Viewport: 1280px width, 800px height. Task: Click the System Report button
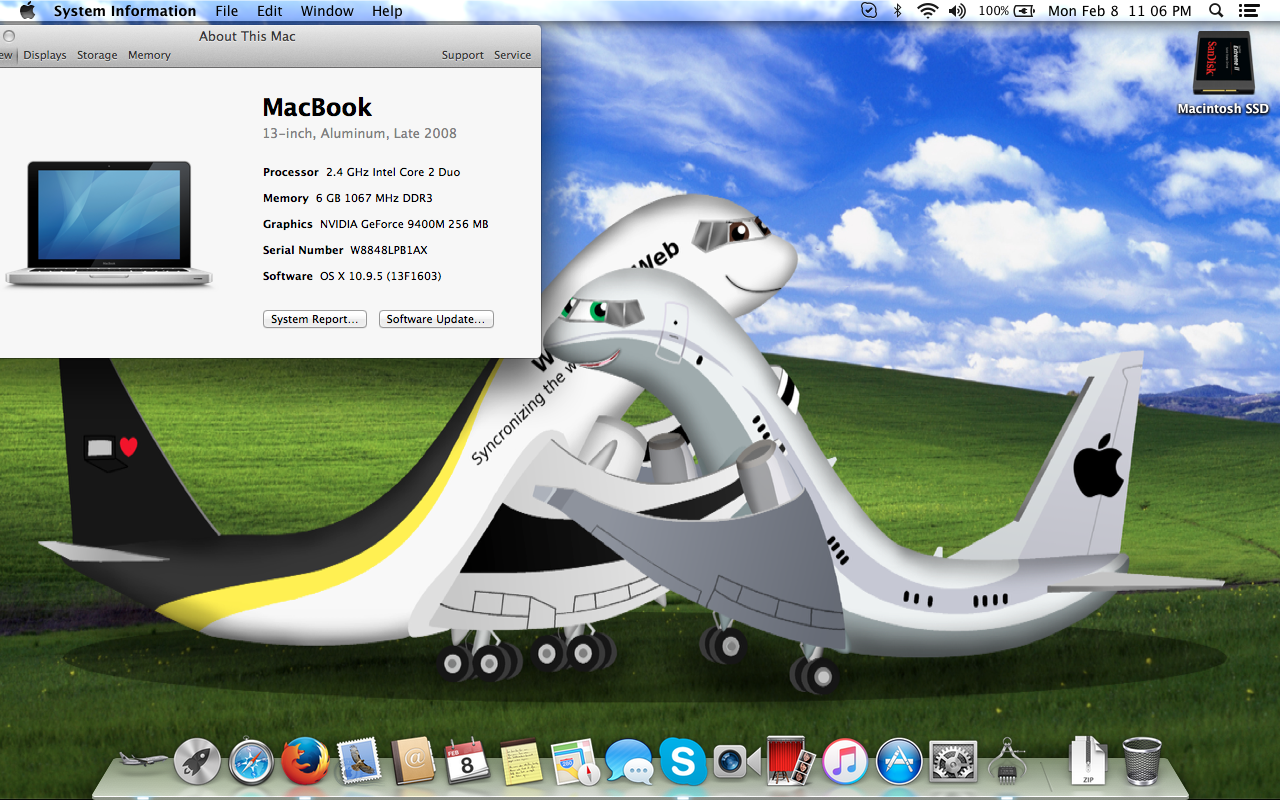click(315, 319)
